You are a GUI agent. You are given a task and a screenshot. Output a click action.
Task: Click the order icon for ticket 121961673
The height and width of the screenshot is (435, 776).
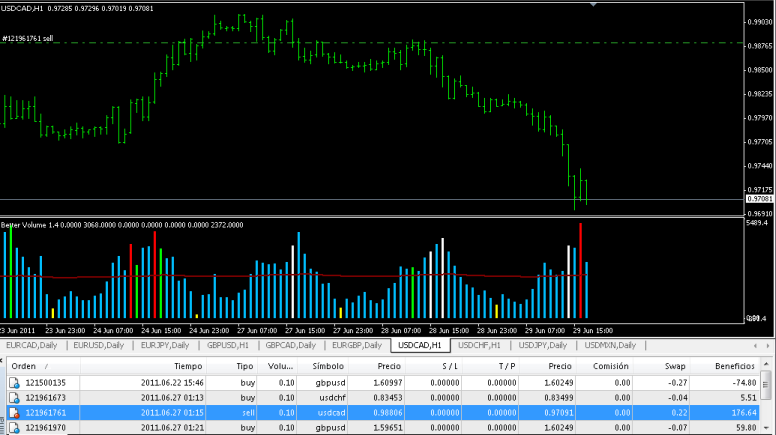(14, 397)
